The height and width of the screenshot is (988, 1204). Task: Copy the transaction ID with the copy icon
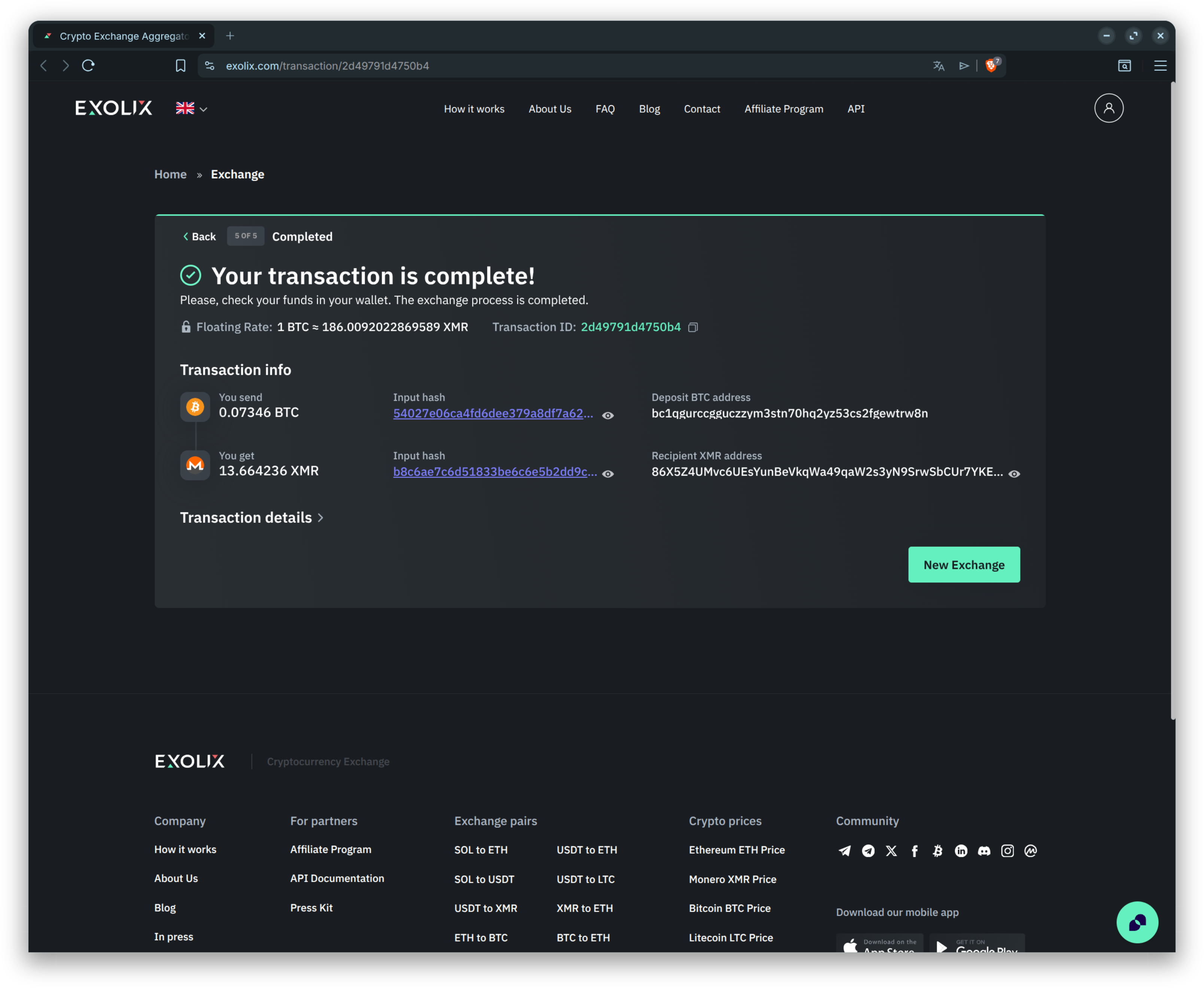click(x=693, y=327)
